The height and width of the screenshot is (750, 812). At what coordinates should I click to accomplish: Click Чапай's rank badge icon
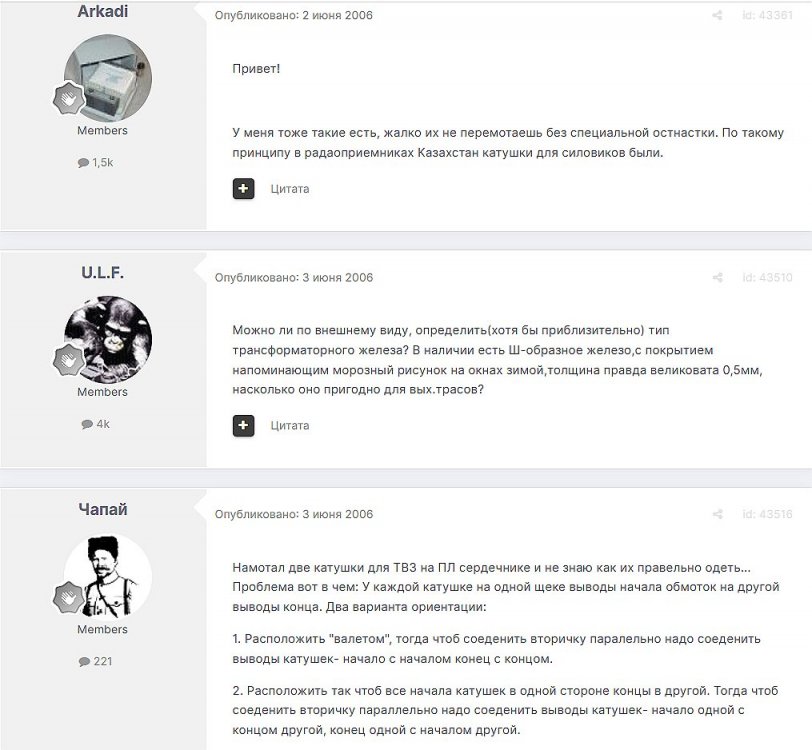[x=69, y=597]
